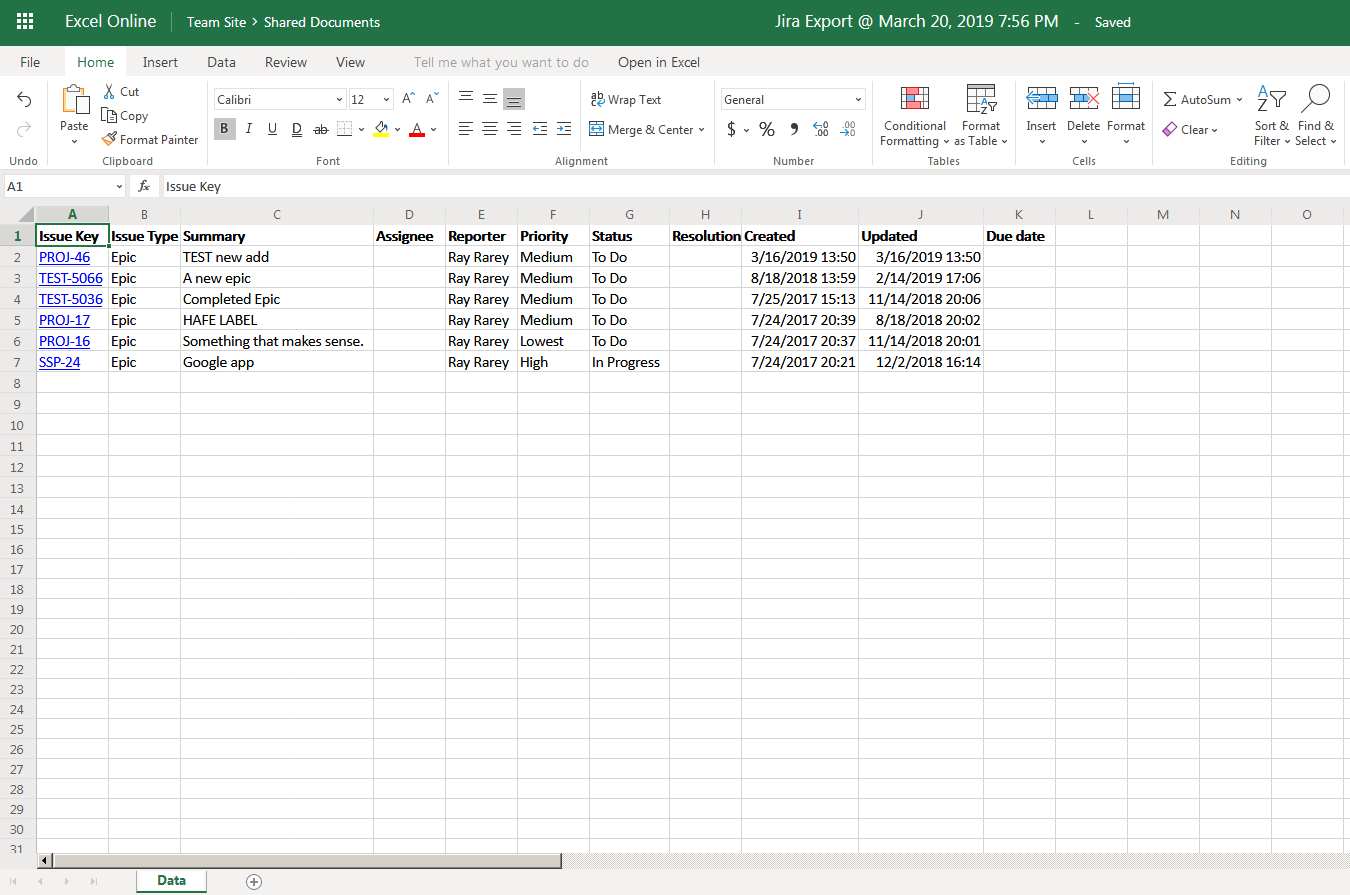Switch to the Review ribbon tab
This screenshot has width=1350, height=895.
(286, 62)
